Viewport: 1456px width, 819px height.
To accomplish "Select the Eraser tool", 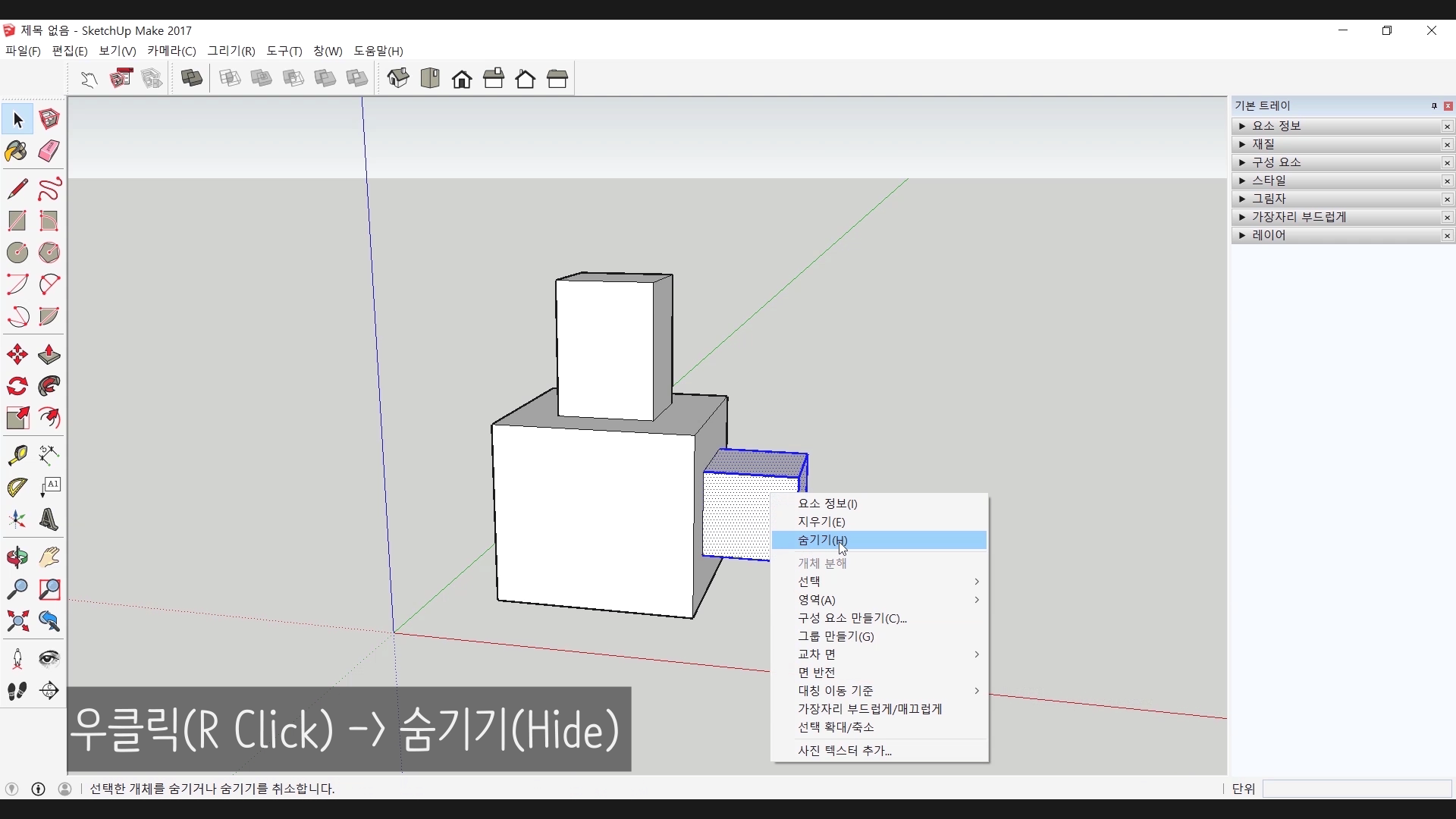I will 49,151.
